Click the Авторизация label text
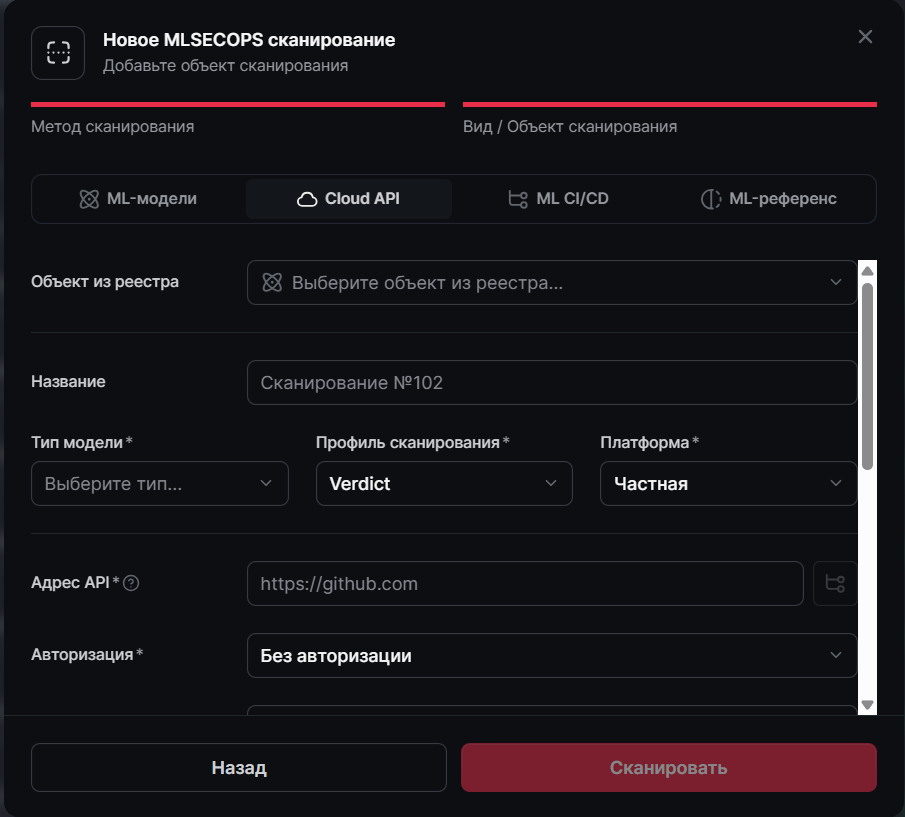Screen dimensions: 905x817 83,655
